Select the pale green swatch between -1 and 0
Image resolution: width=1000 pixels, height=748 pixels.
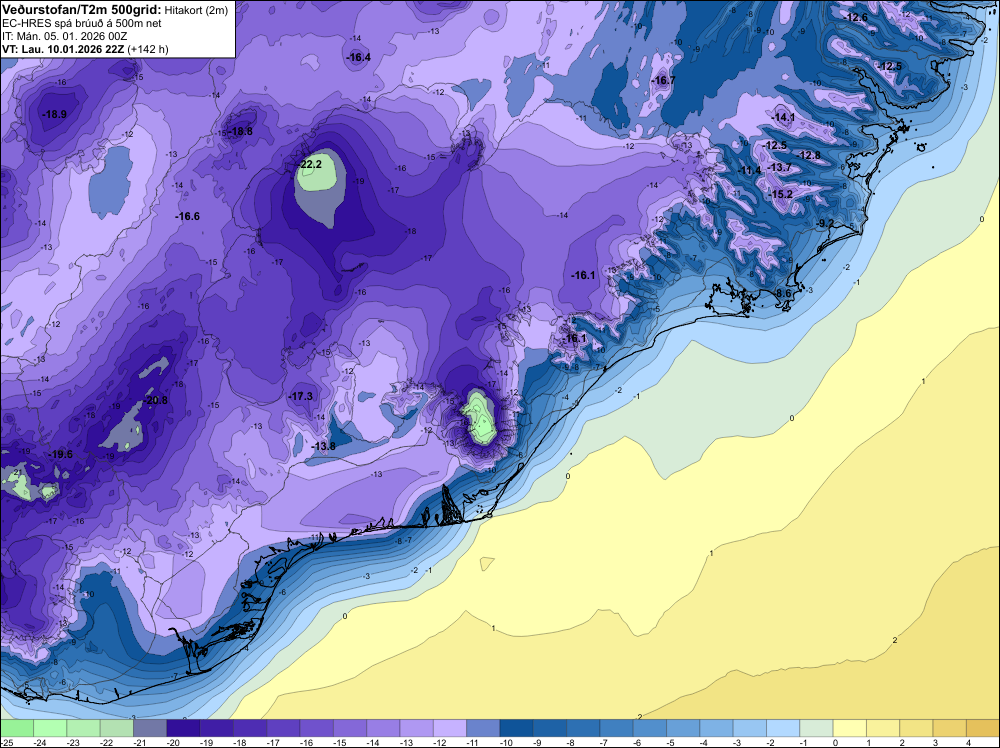(x=816, y=728)
